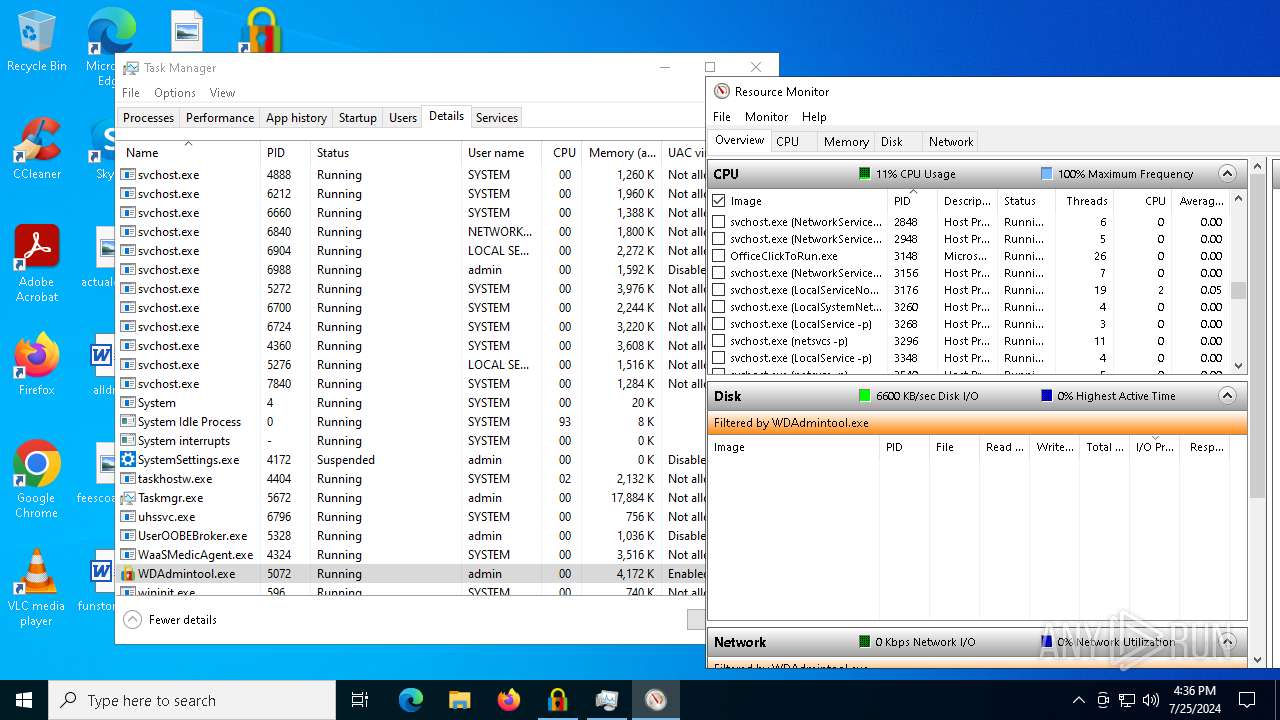
Task: Select the WDAdmintool.exe padlock icon row
Action: (410, 574)
